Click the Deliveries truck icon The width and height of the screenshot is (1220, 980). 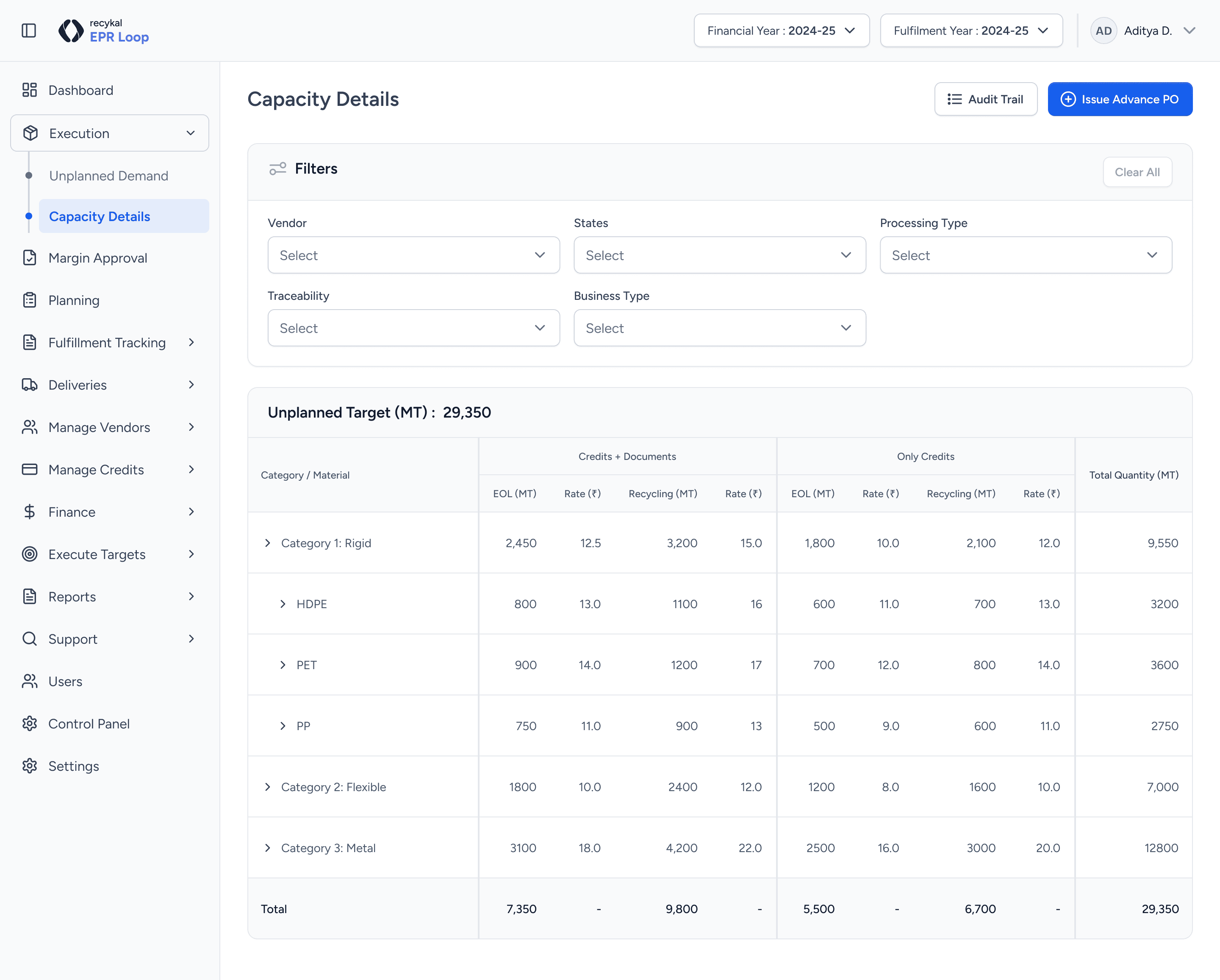(x=29, y=385)
